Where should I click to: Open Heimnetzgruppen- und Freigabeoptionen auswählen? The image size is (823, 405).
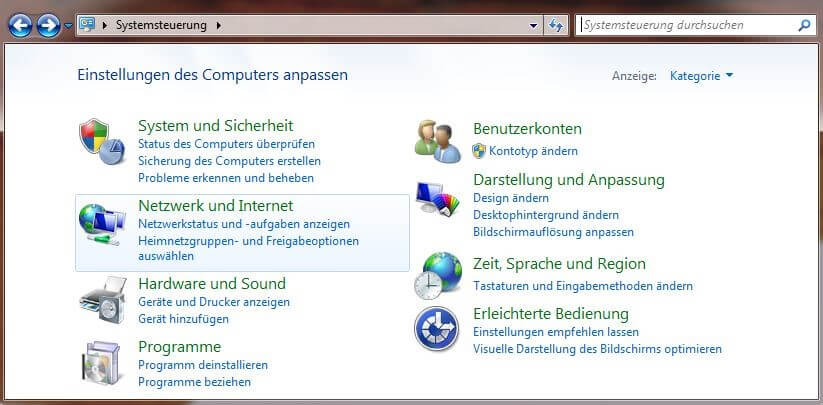coord(248,249)
